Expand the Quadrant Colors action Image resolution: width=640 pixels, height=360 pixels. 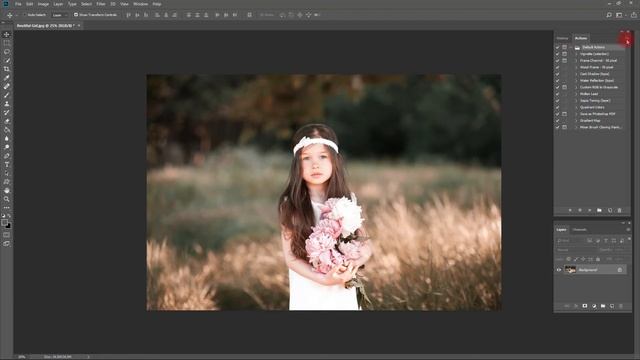[x=576, y=107]
